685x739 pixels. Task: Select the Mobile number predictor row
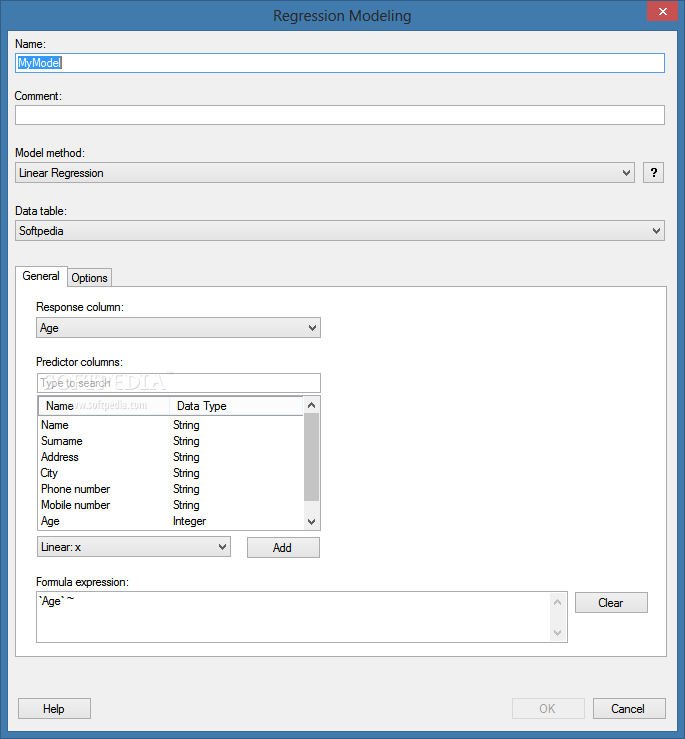(171, 505)
